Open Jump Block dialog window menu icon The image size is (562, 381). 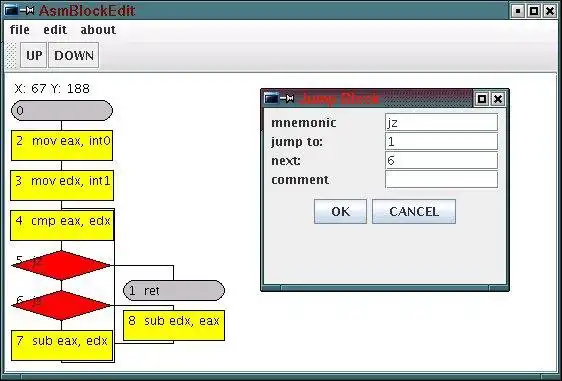pyautogui.click(x=271, y=98)
